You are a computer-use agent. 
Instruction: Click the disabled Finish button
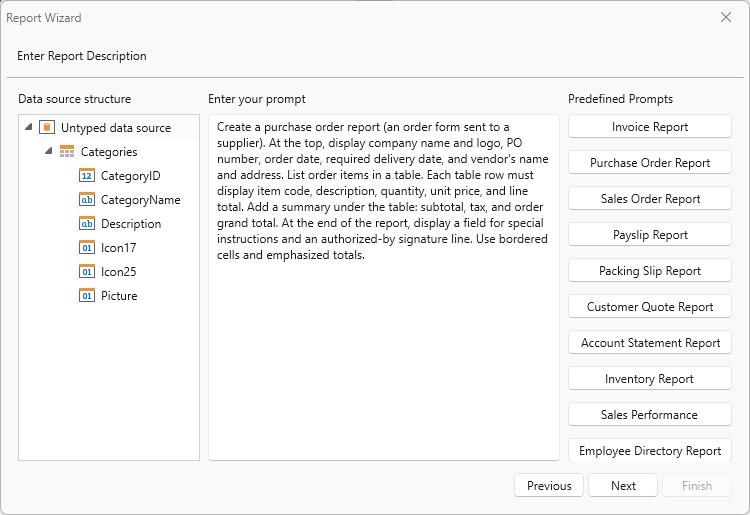coord(697,485)
